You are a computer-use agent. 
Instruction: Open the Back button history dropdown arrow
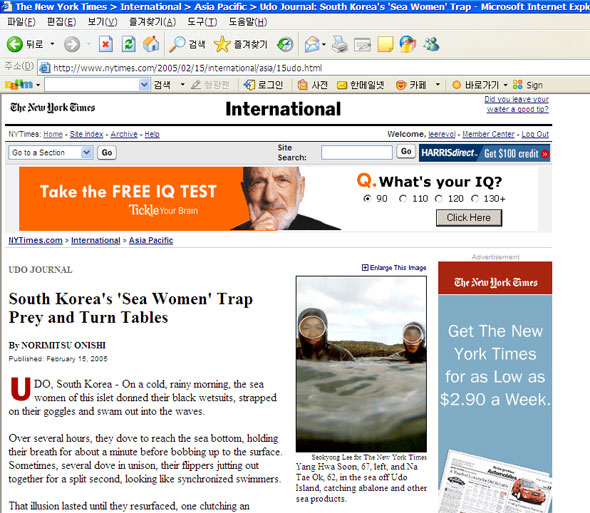pos(52,44)
